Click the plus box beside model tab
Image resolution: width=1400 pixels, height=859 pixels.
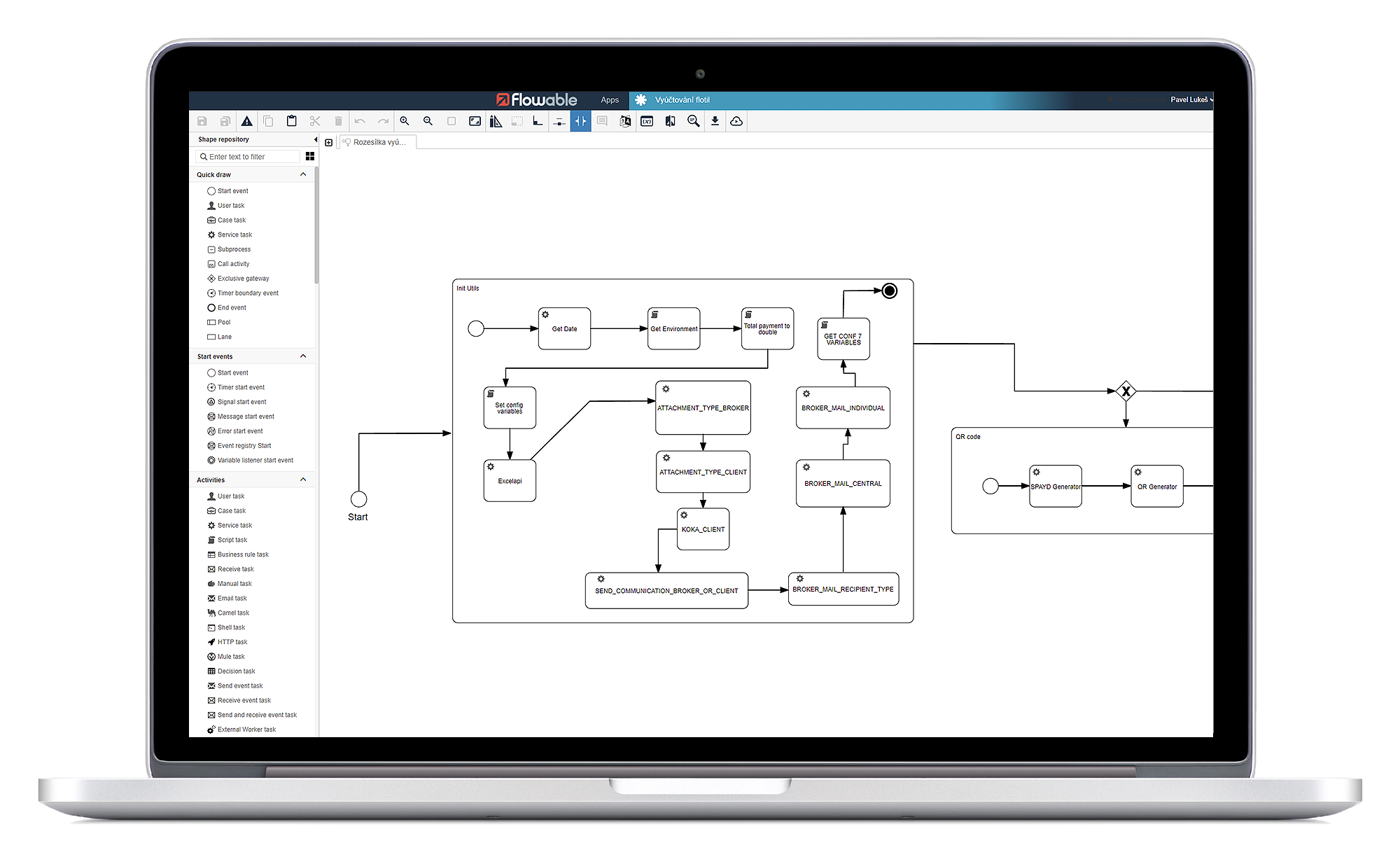(x=329, y=143)
